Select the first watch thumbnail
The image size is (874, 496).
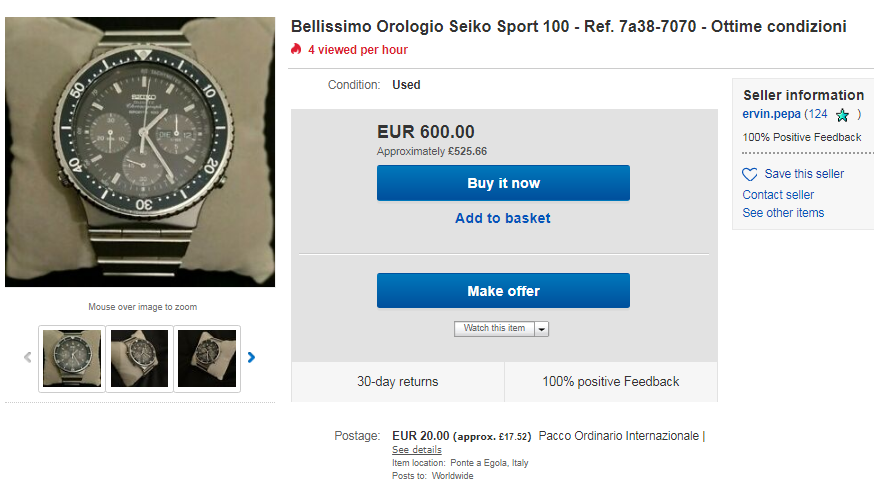[71, 358]
